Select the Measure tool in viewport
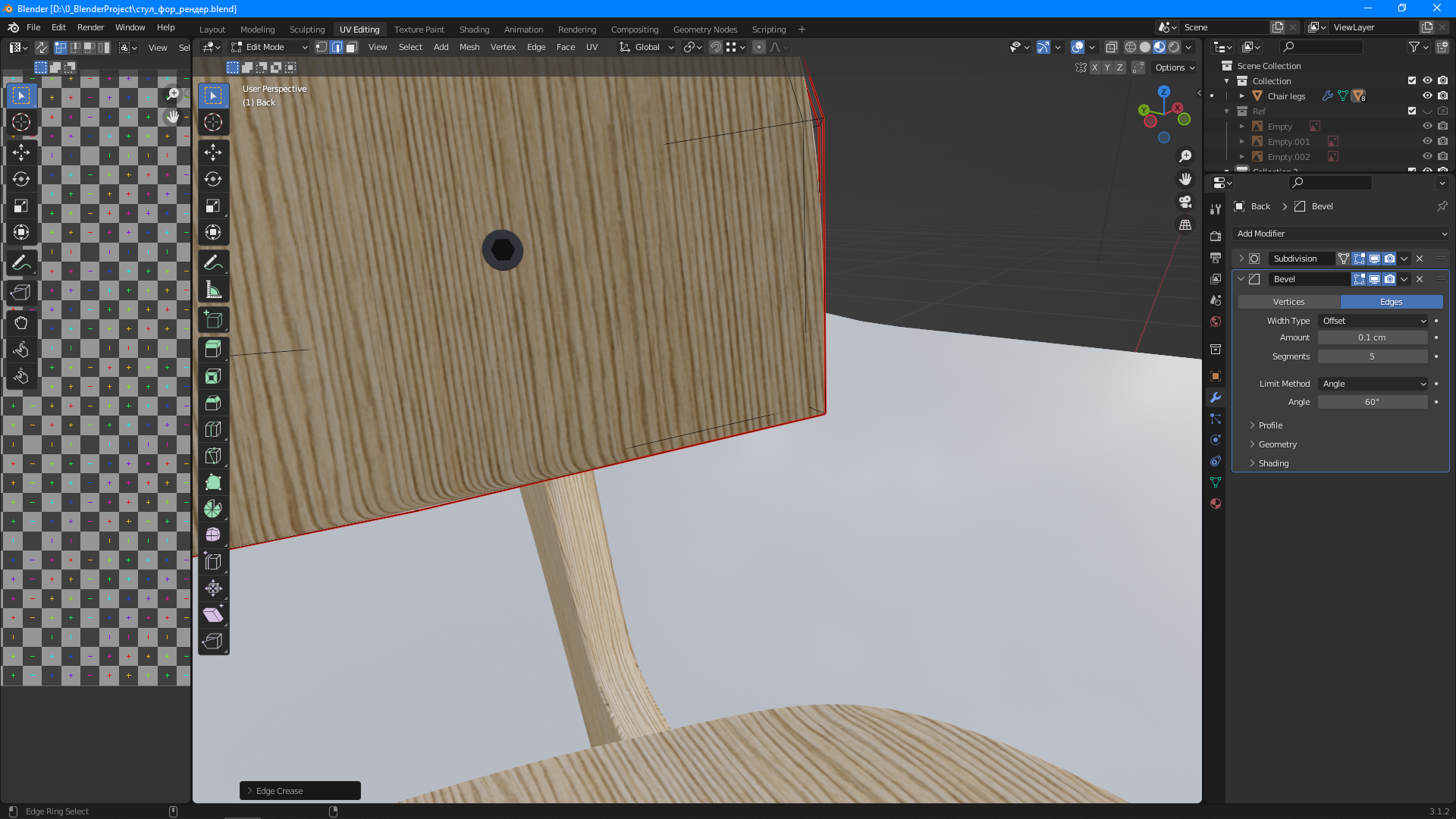Viewport: 1456px width, 819px height. 213,290
